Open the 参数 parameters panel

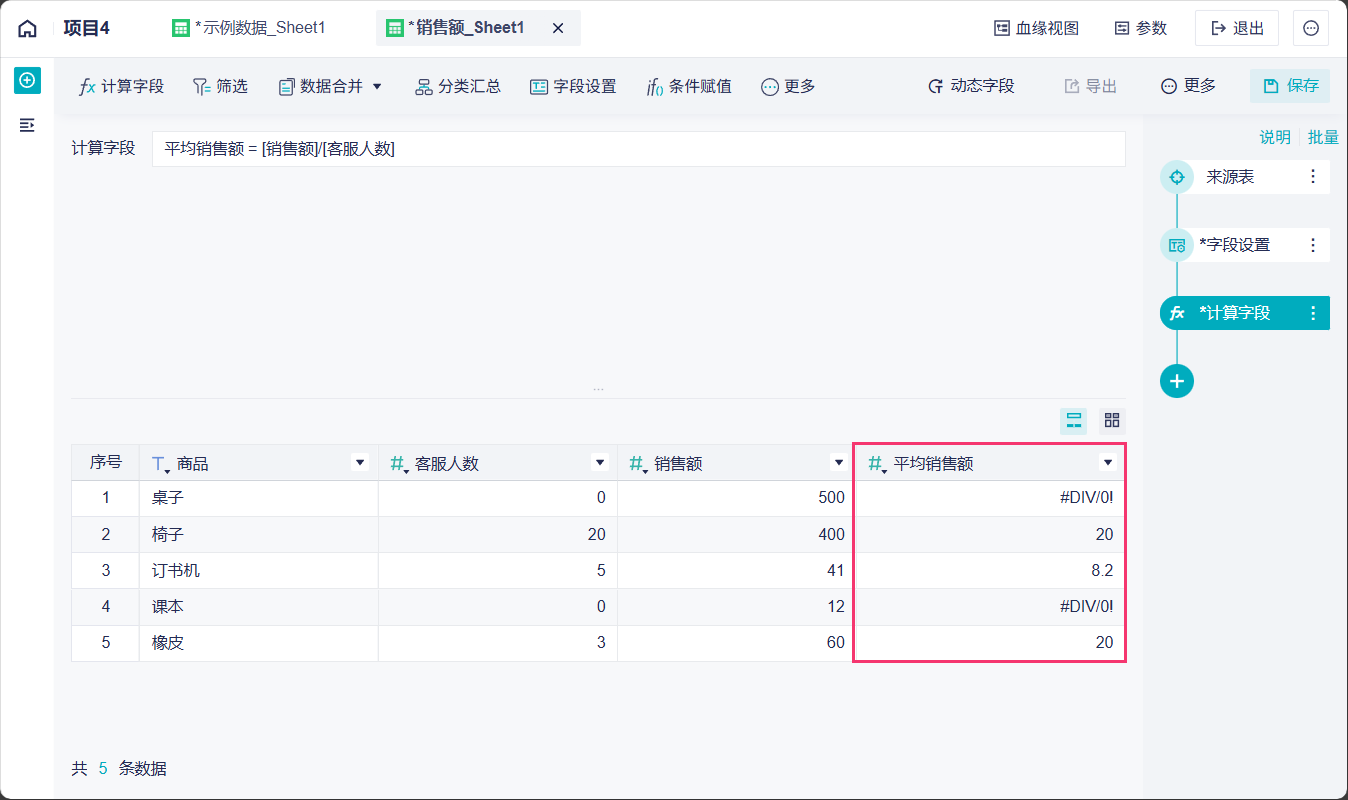(1141, 28)
